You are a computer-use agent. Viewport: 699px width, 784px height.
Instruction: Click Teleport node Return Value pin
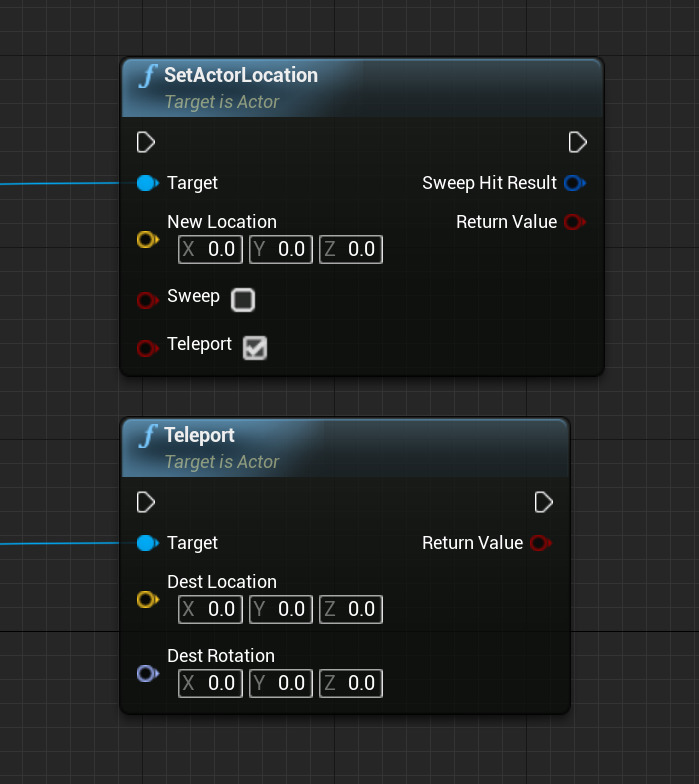tap(540, 543)
